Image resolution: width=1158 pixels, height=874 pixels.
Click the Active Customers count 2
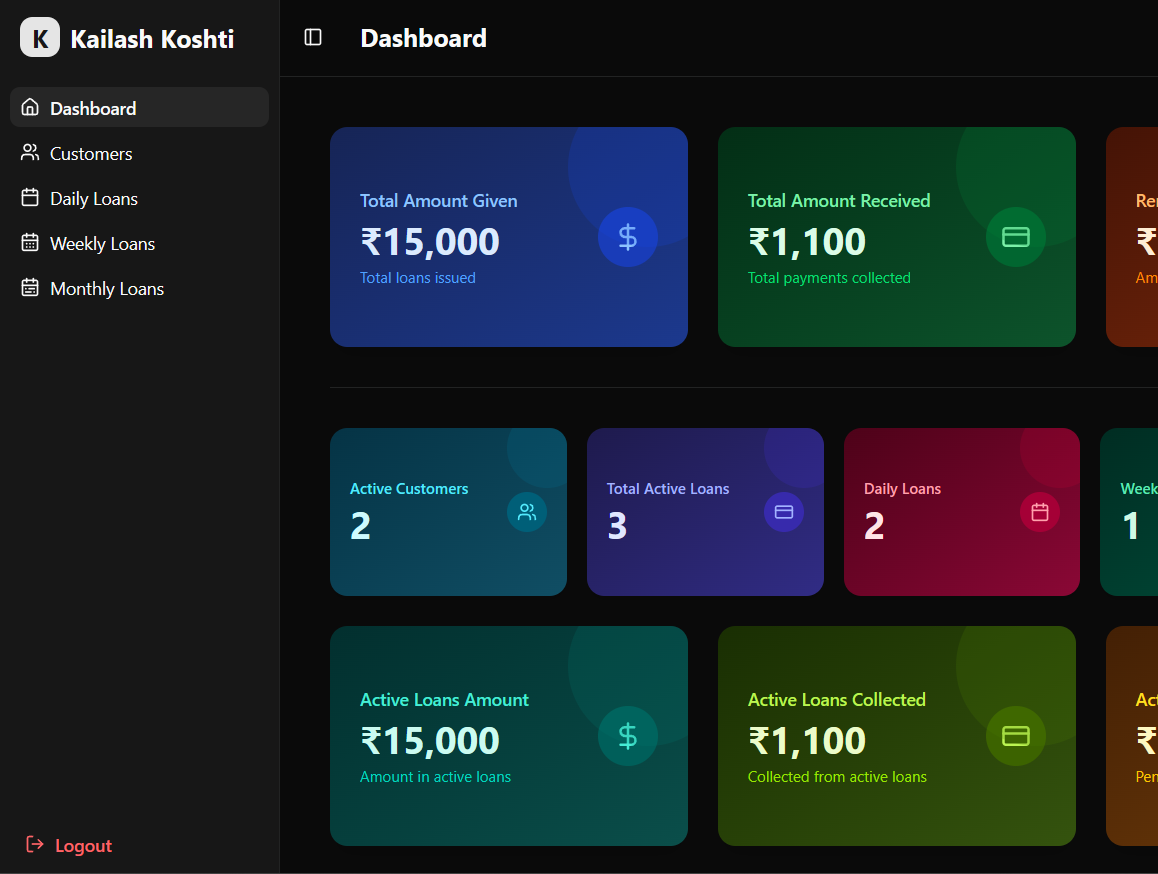pos(360,526)
